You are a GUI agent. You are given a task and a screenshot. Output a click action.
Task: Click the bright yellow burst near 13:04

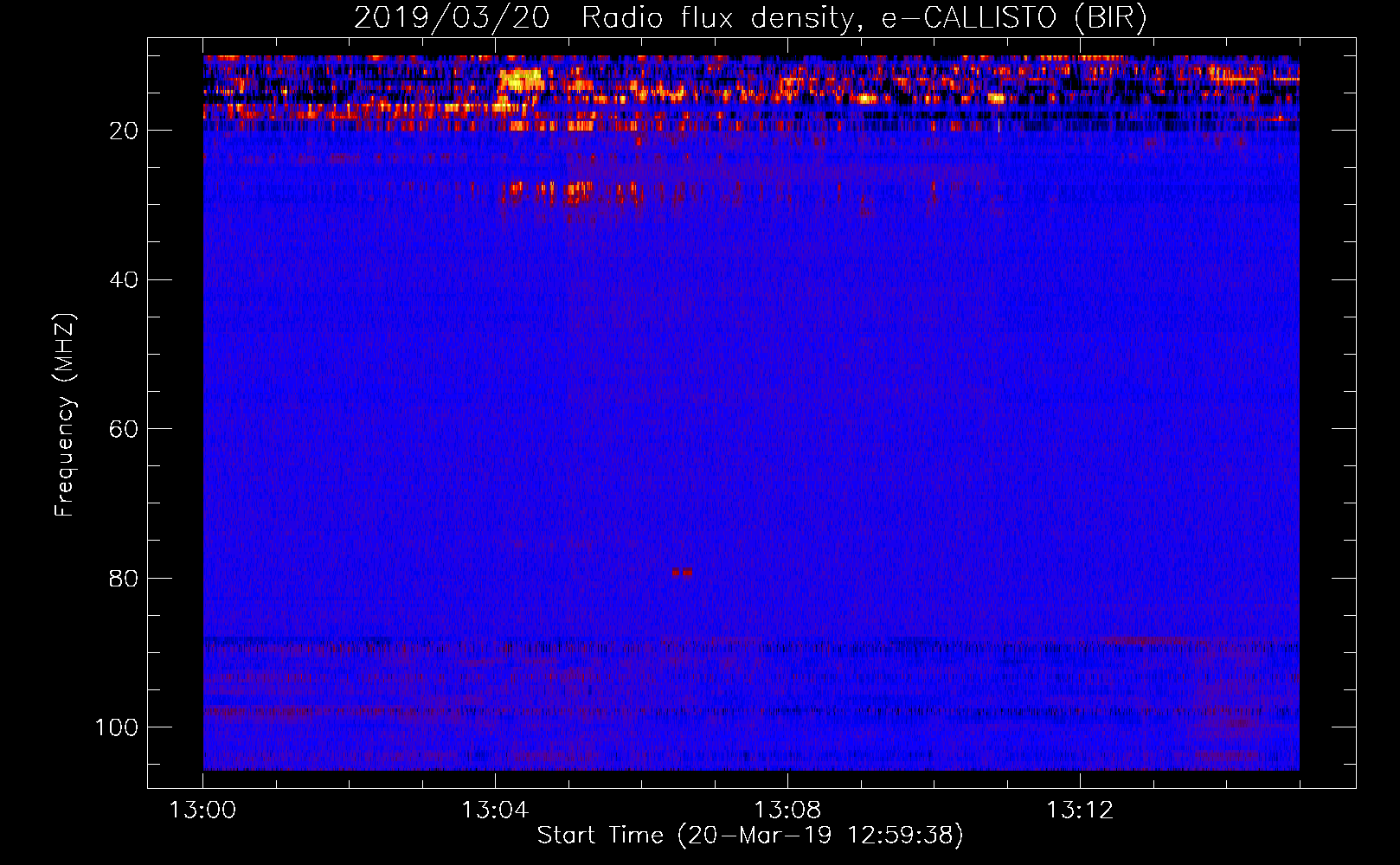520,80
